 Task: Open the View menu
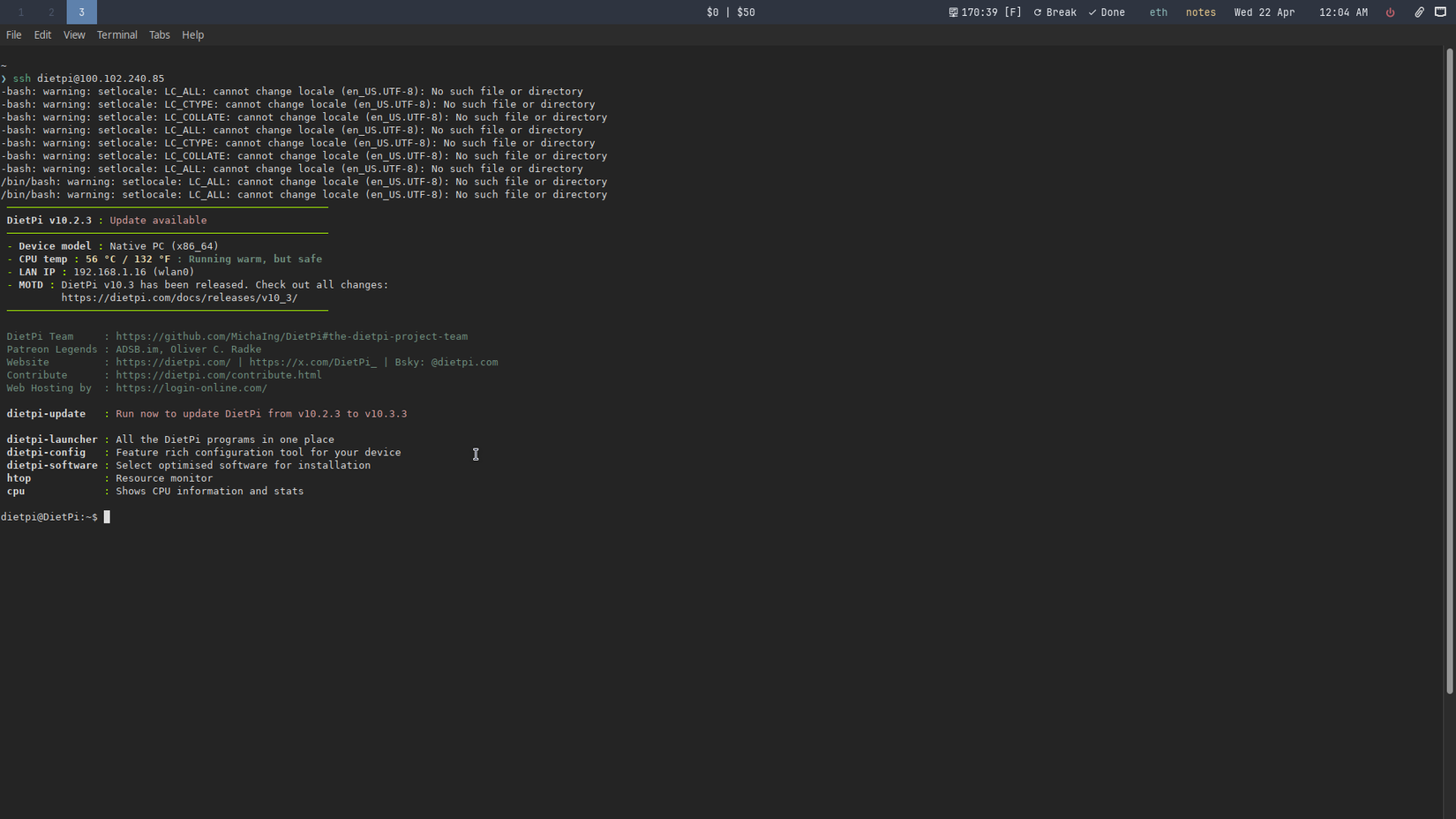coord(74,35)
